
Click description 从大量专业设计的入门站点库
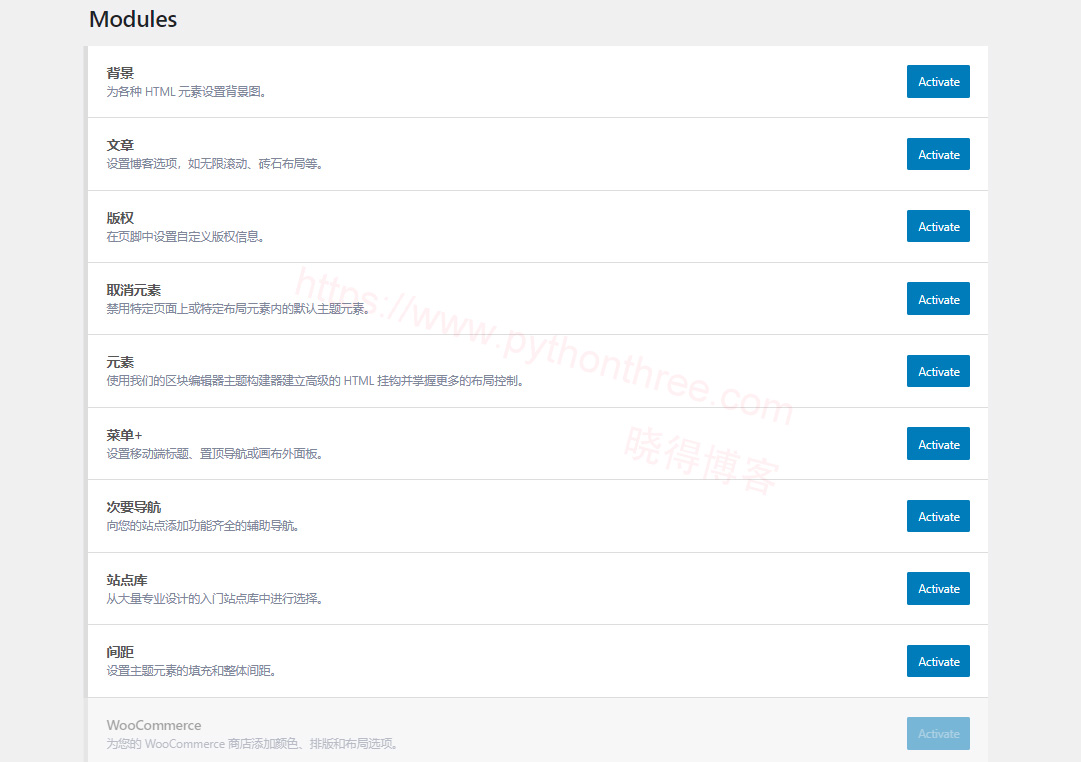215,599
